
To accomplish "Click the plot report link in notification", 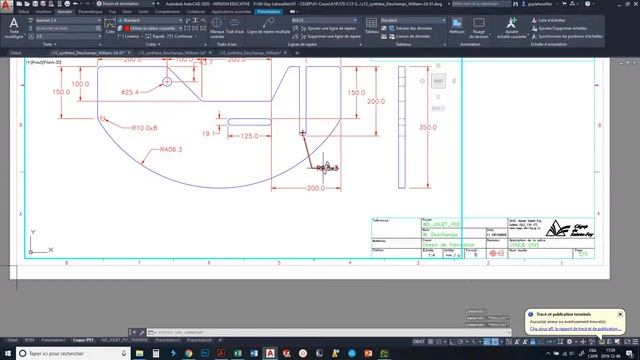I will click(576, 329).
